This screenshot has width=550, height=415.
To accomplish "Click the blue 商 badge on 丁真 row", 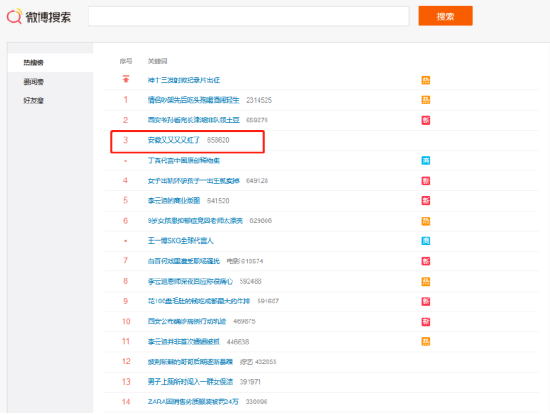I will [x=425, y=161].
